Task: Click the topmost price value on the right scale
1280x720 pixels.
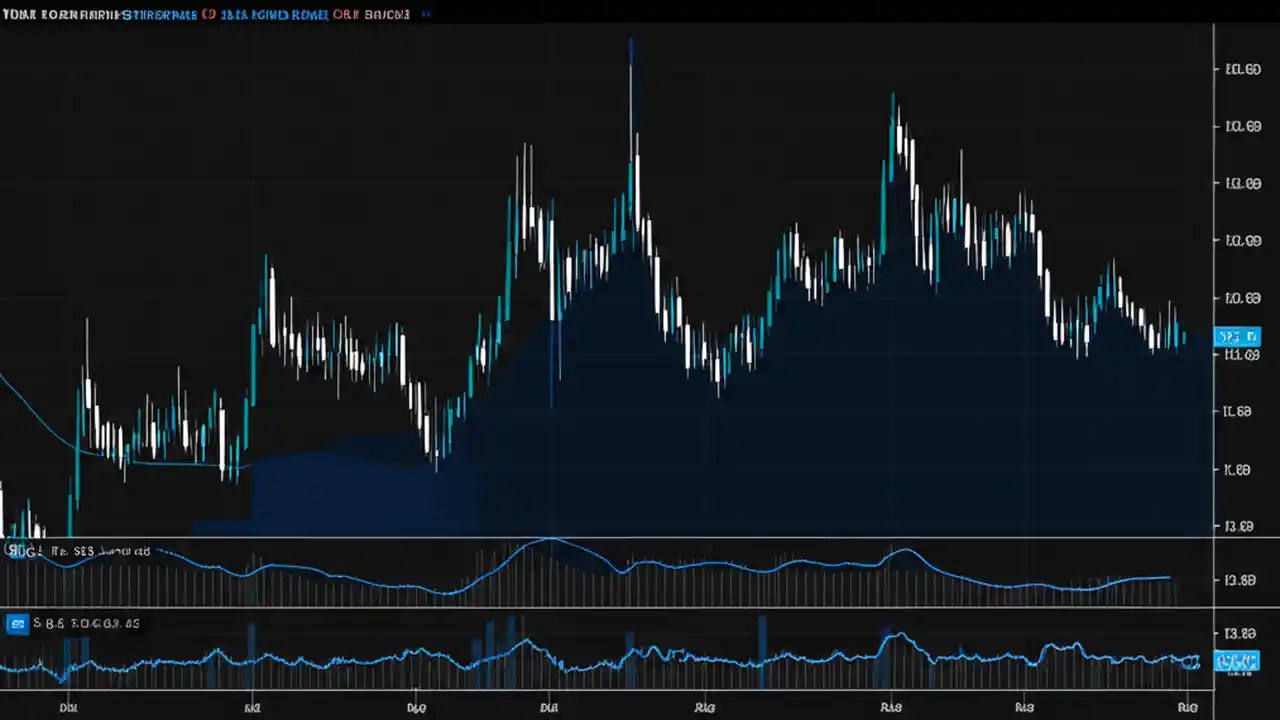Action: coord(1242,69)
